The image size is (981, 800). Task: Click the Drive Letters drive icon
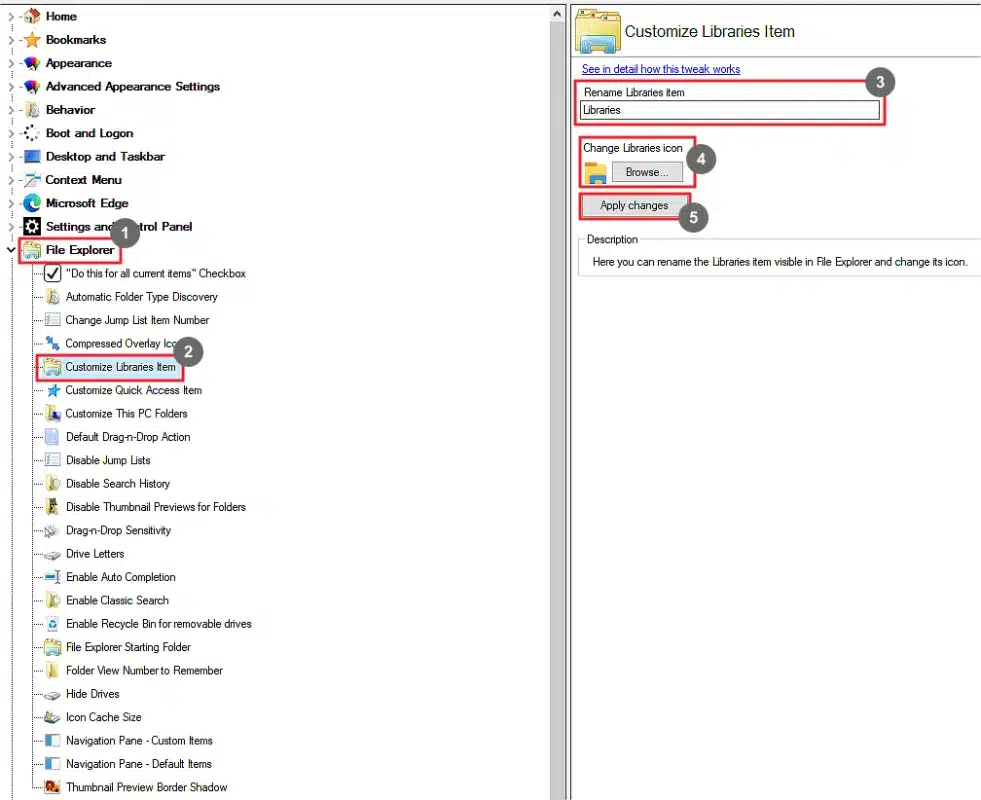tap(53, 554)
